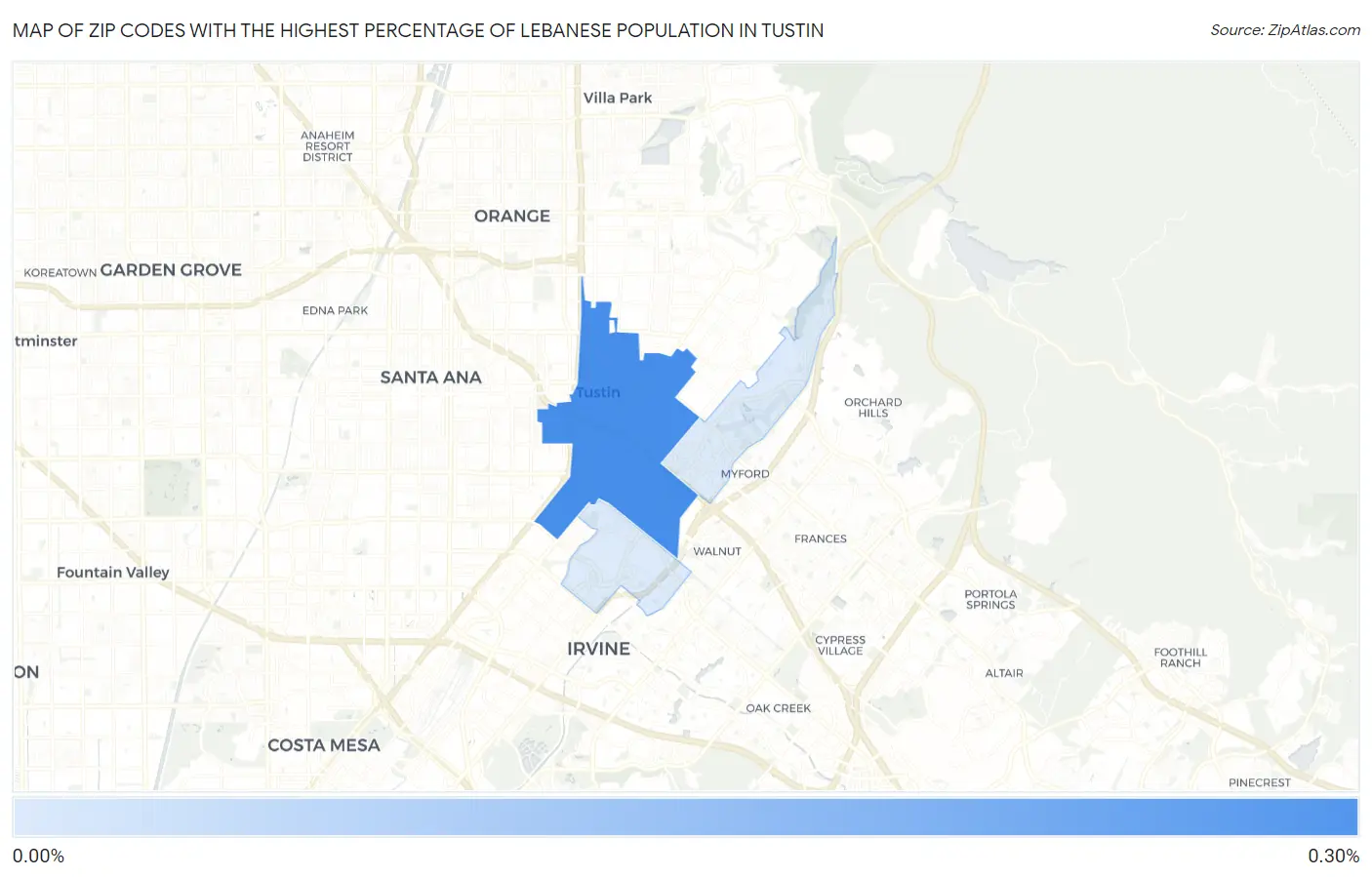Click the SANTA ANA city label
This screenshot has height=877, width=1372.
(430, 378)
